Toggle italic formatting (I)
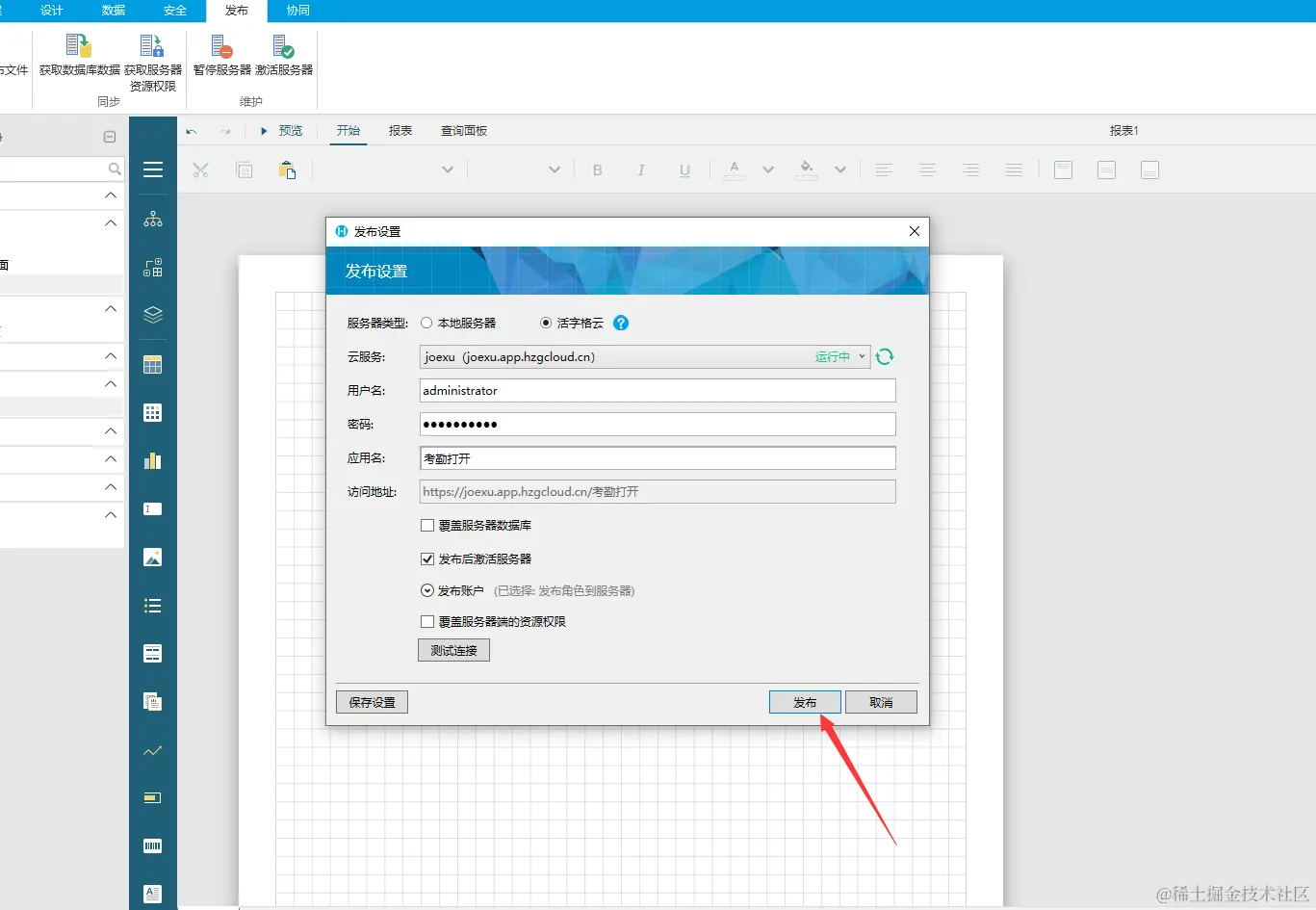This screenshot has width=1316, height=910. (x=641, y=170)
